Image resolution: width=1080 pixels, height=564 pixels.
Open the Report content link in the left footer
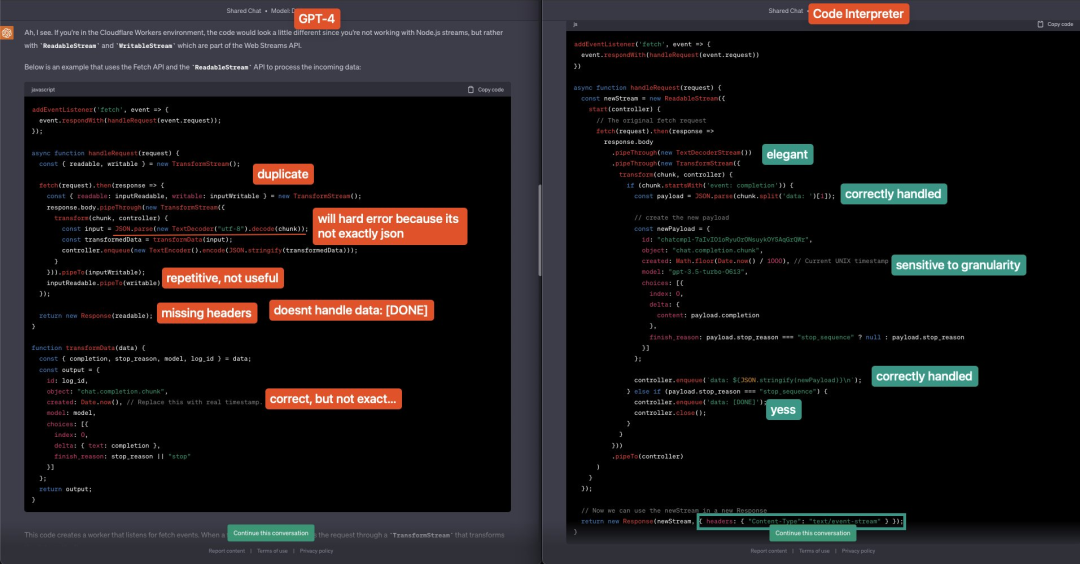tap(227, 551)
